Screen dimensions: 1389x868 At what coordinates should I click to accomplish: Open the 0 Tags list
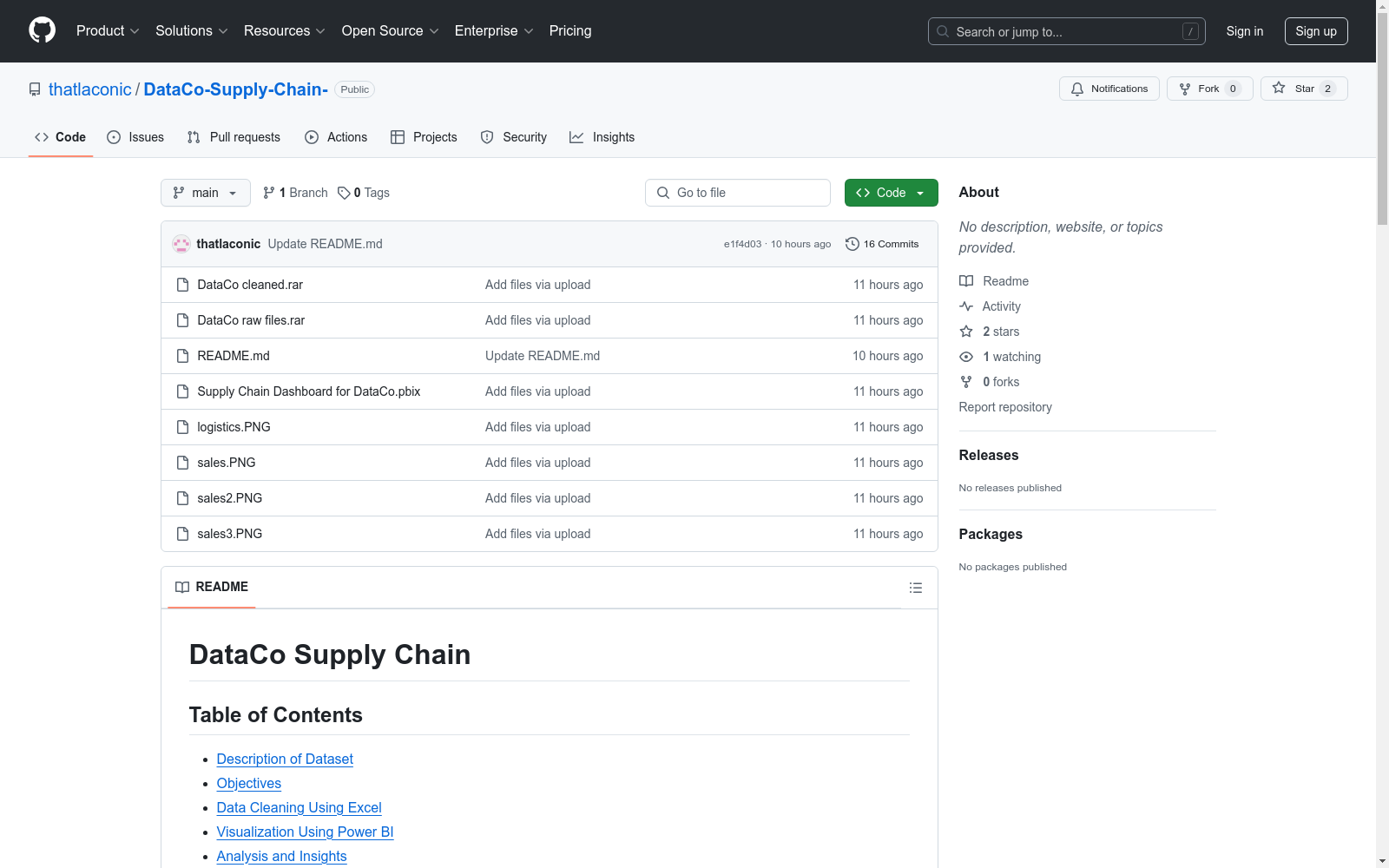(x=364, y=193)
